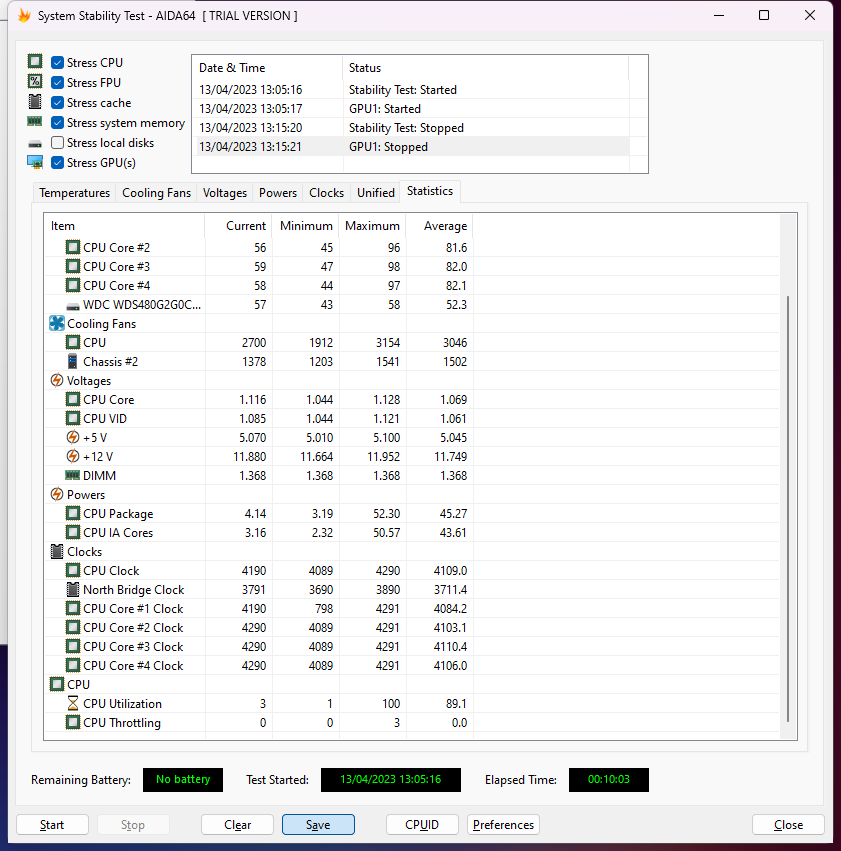
Task: Maximize the System Stability Test window
Action: [764, 15]
